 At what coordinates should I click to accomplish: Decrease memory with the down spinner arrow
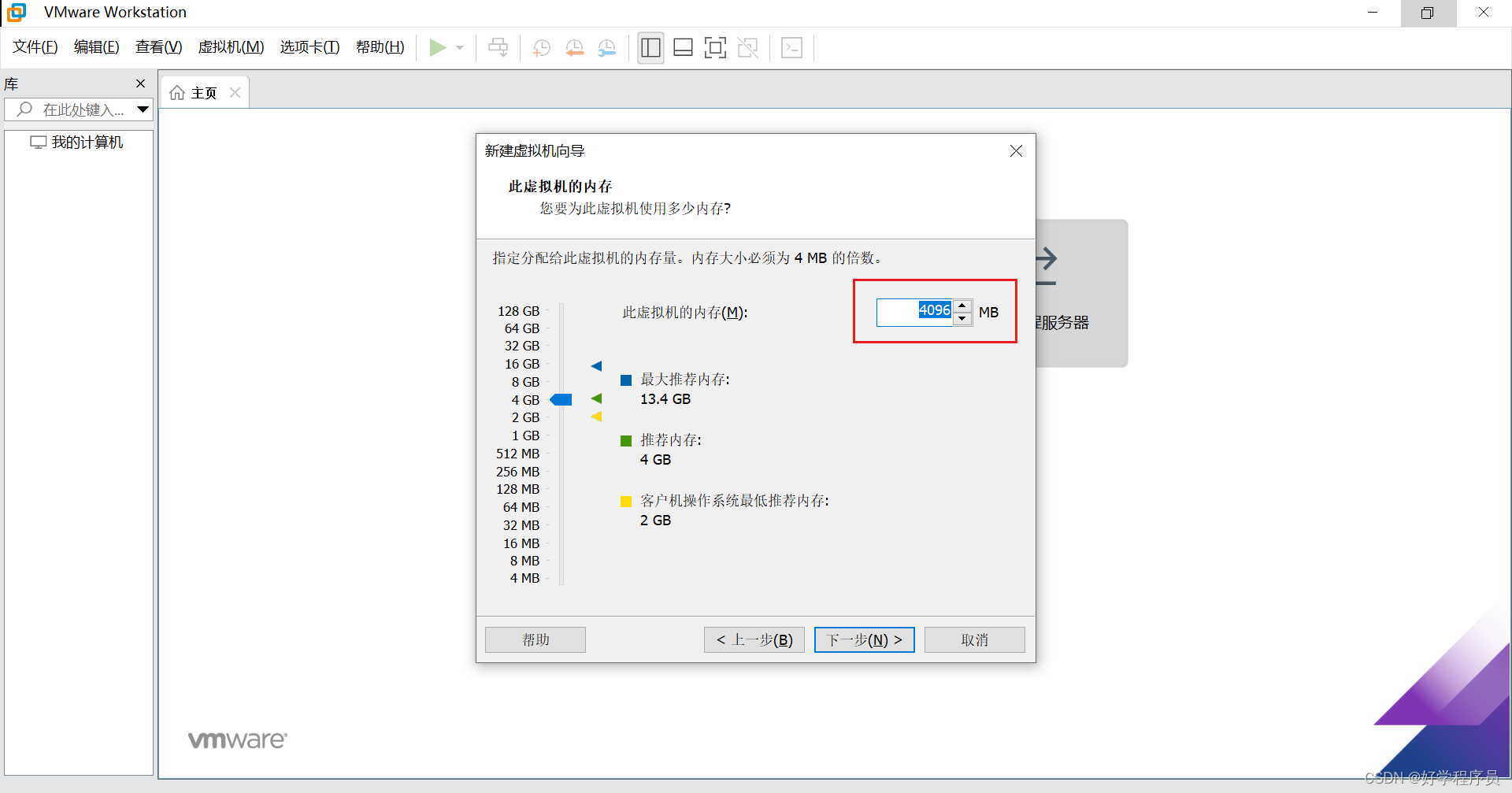point(962,319)
